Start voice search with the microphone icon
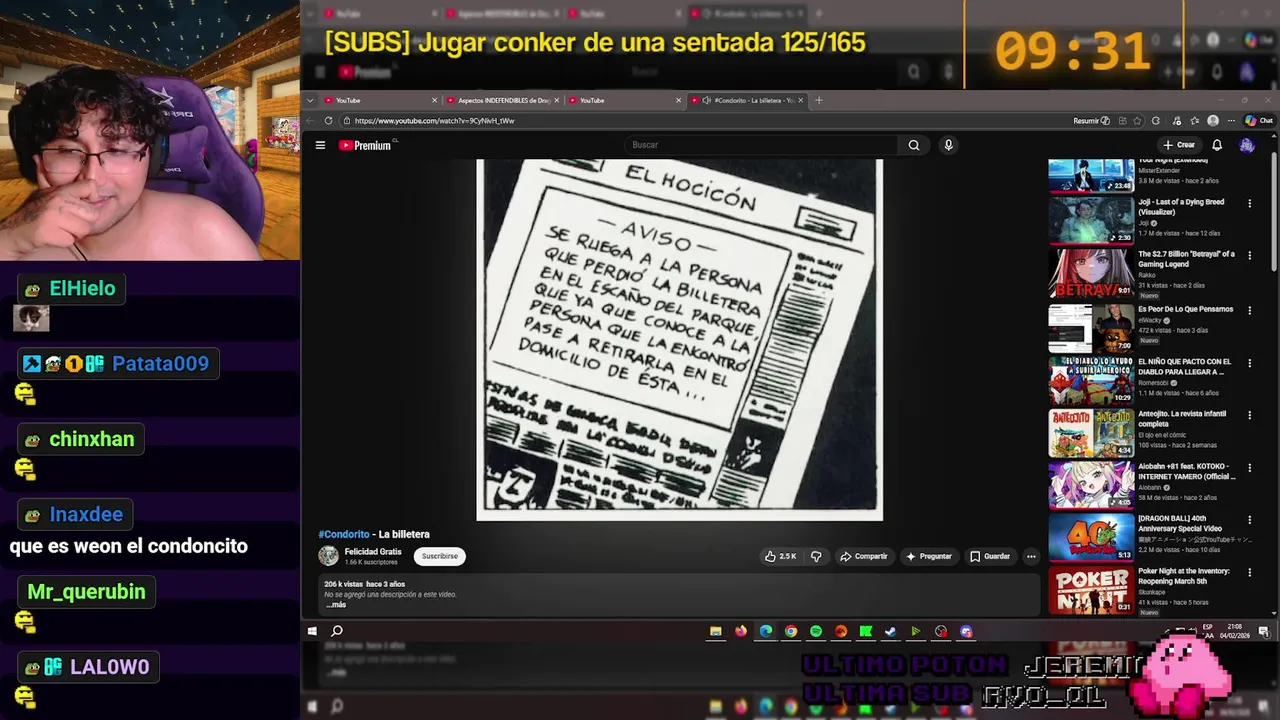The image size is (1280, 720). 948,145
